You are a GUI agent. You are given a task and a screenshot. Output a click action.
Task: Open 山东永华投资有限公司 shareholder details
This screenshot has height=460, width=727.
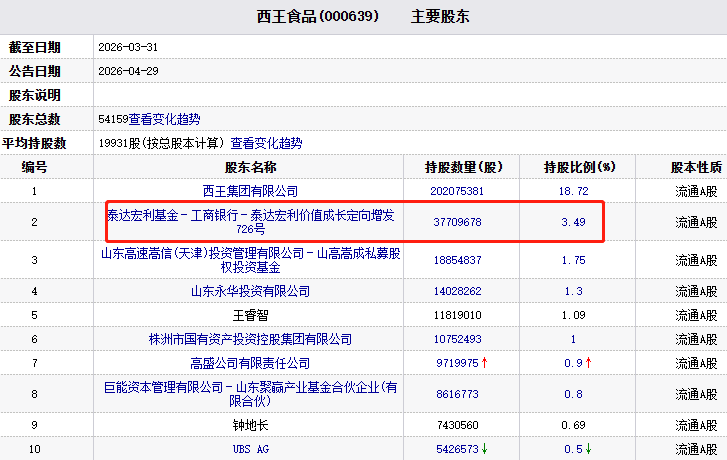click(x=250, y=291)
